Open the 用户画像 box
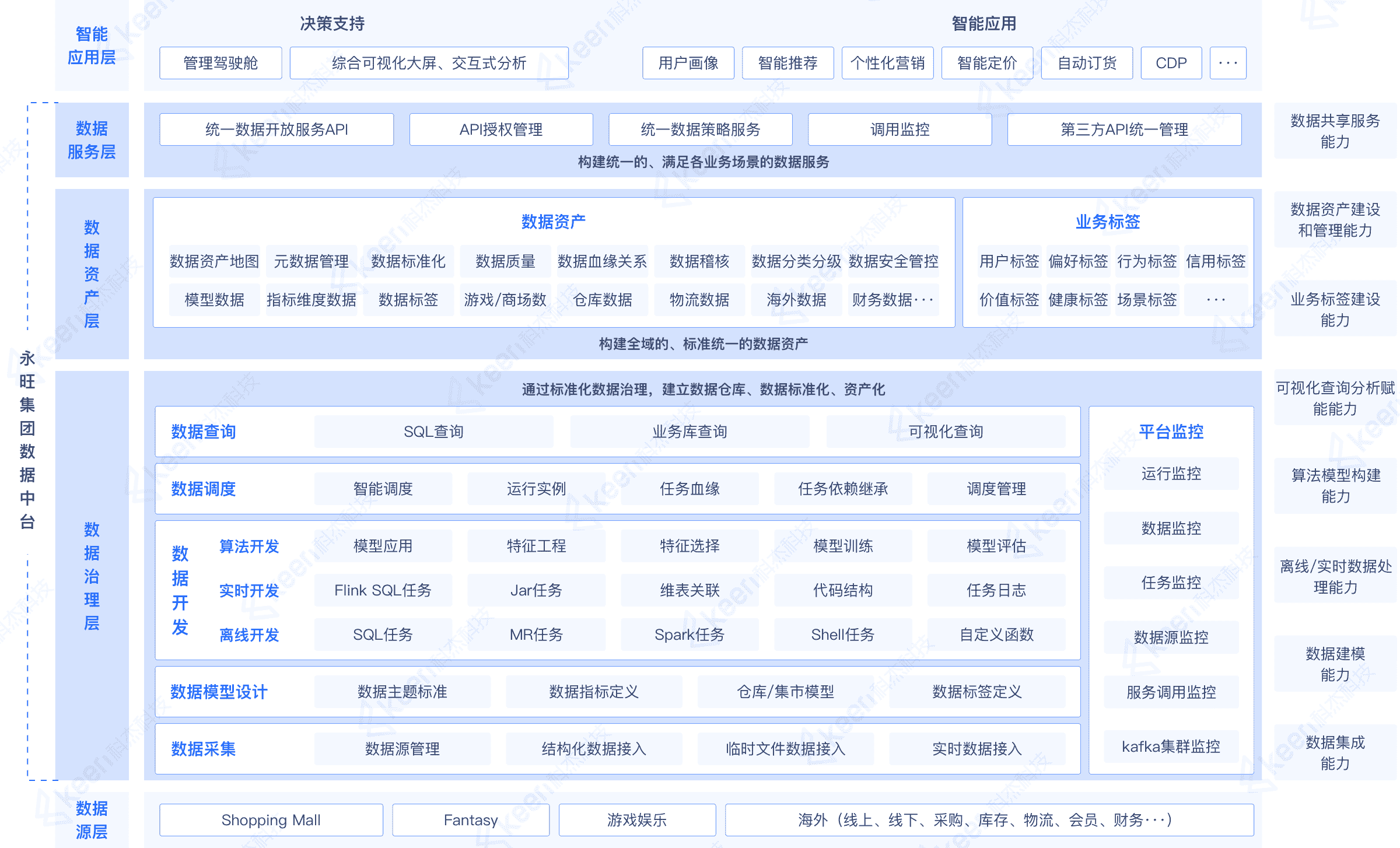 click(x=688, y=63)
